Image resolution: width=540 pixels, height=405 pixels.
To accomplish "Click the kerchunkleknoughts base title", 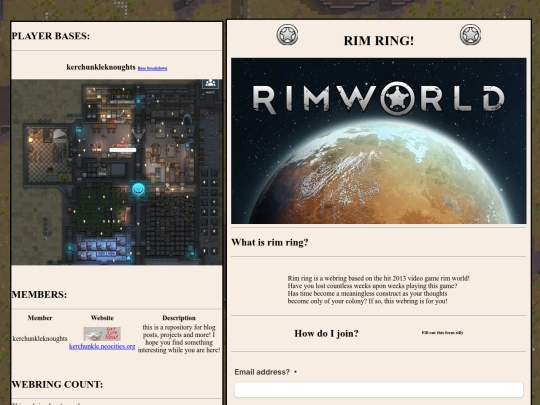I will click(101, 67).
